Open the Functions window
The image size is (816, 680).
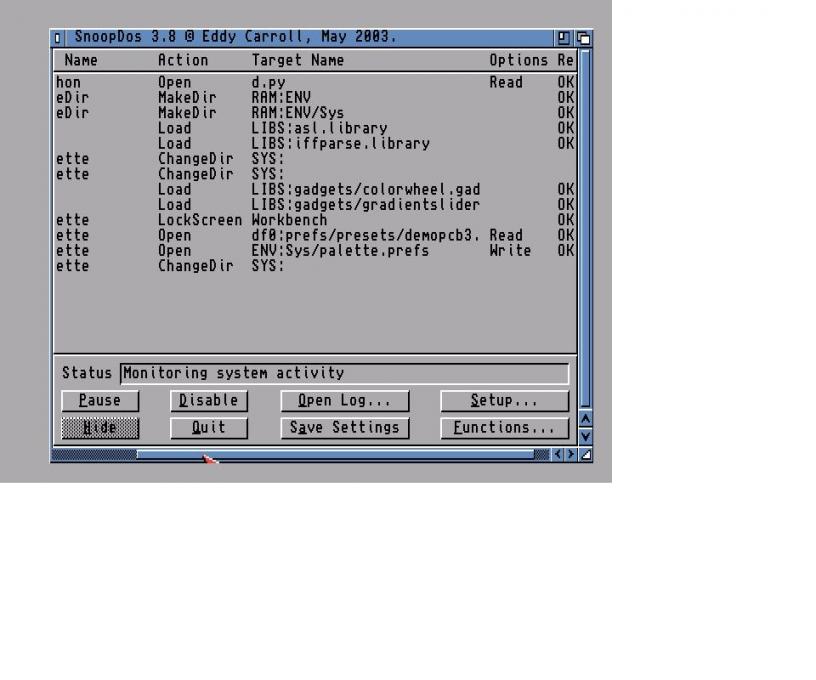504,428
